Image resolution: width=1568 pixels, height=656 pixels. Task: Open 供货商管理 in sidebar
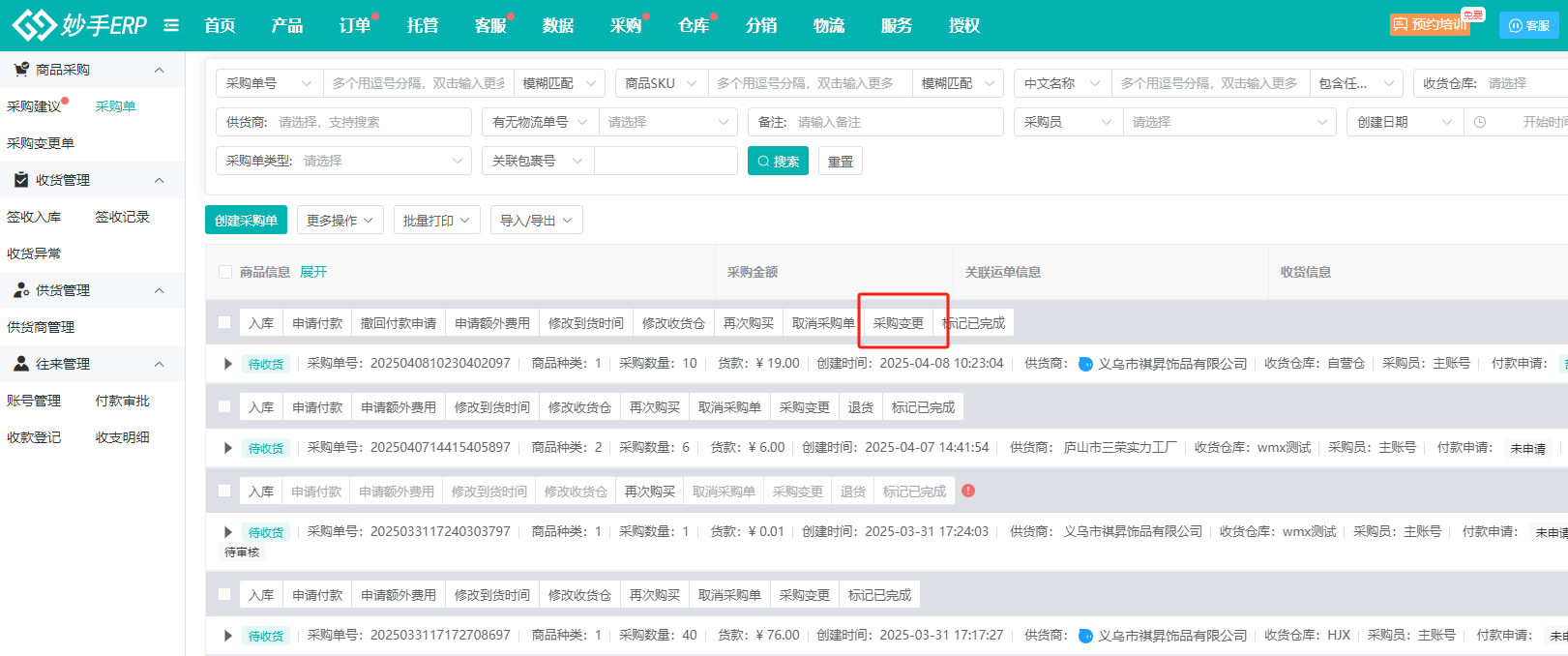[41, 327]
